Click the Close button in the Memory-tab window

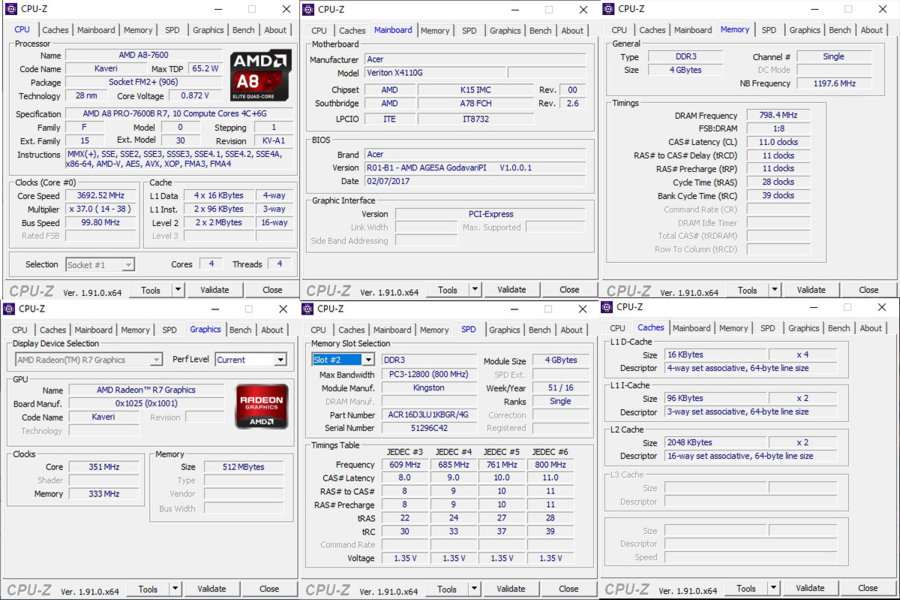pos(868,290)
